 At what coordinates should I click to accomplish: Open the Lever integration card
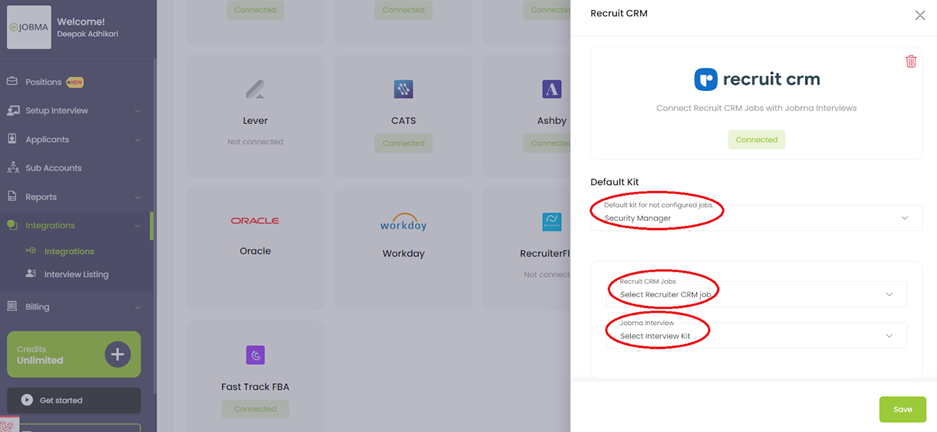click(x=255, y=117)
